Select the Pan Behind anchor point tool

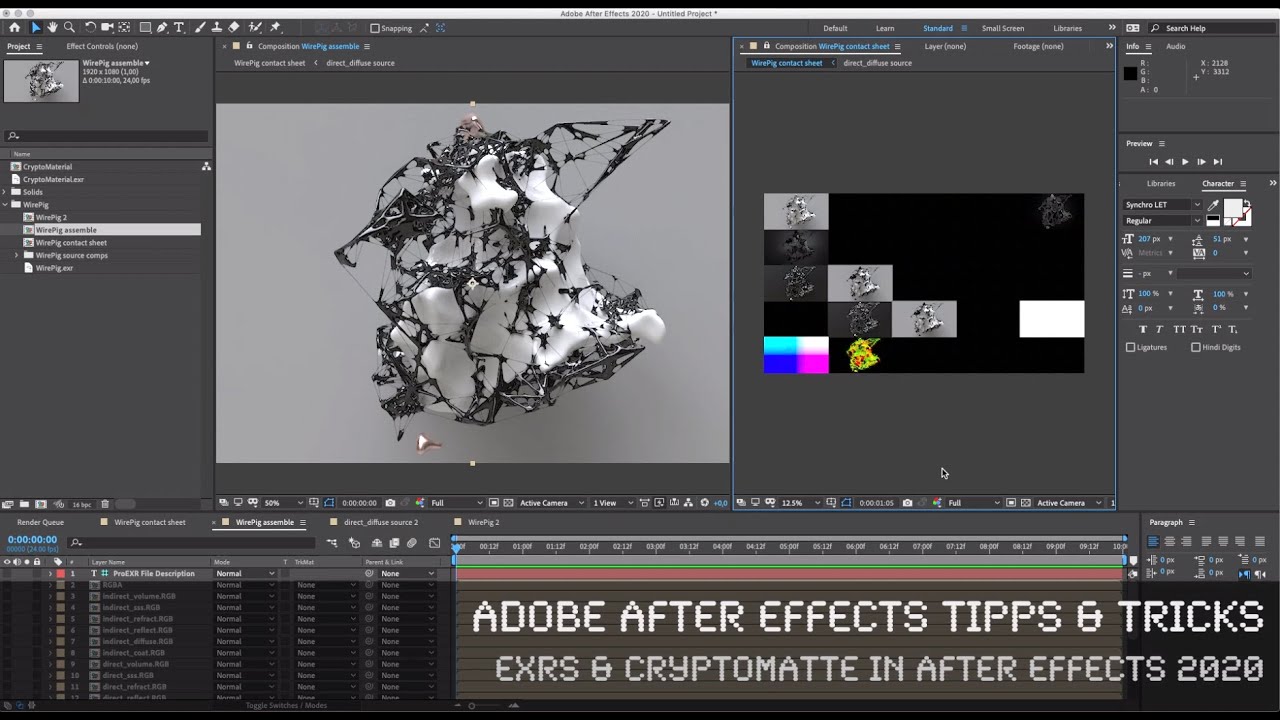point(124,28)
